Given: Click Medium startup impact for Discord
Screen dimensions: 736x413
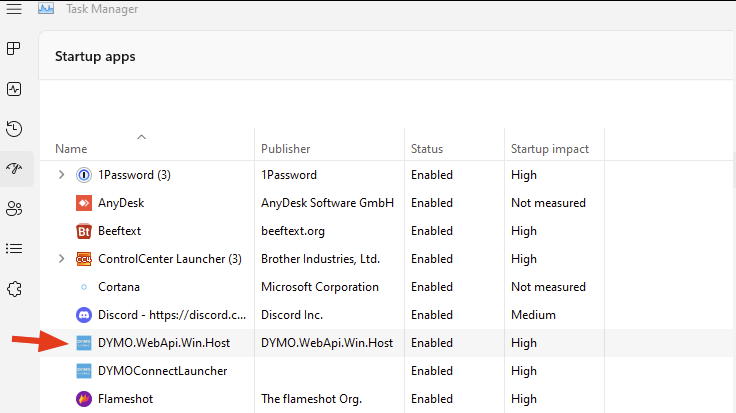Looking at the screenshot, I should coord(533,315).
